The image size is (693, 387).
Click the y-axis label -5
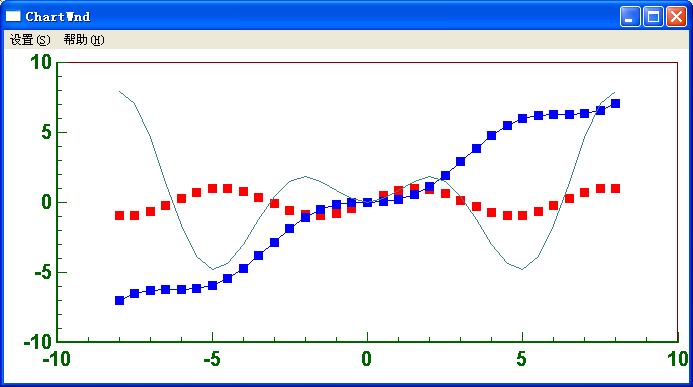tap(43, 273)
